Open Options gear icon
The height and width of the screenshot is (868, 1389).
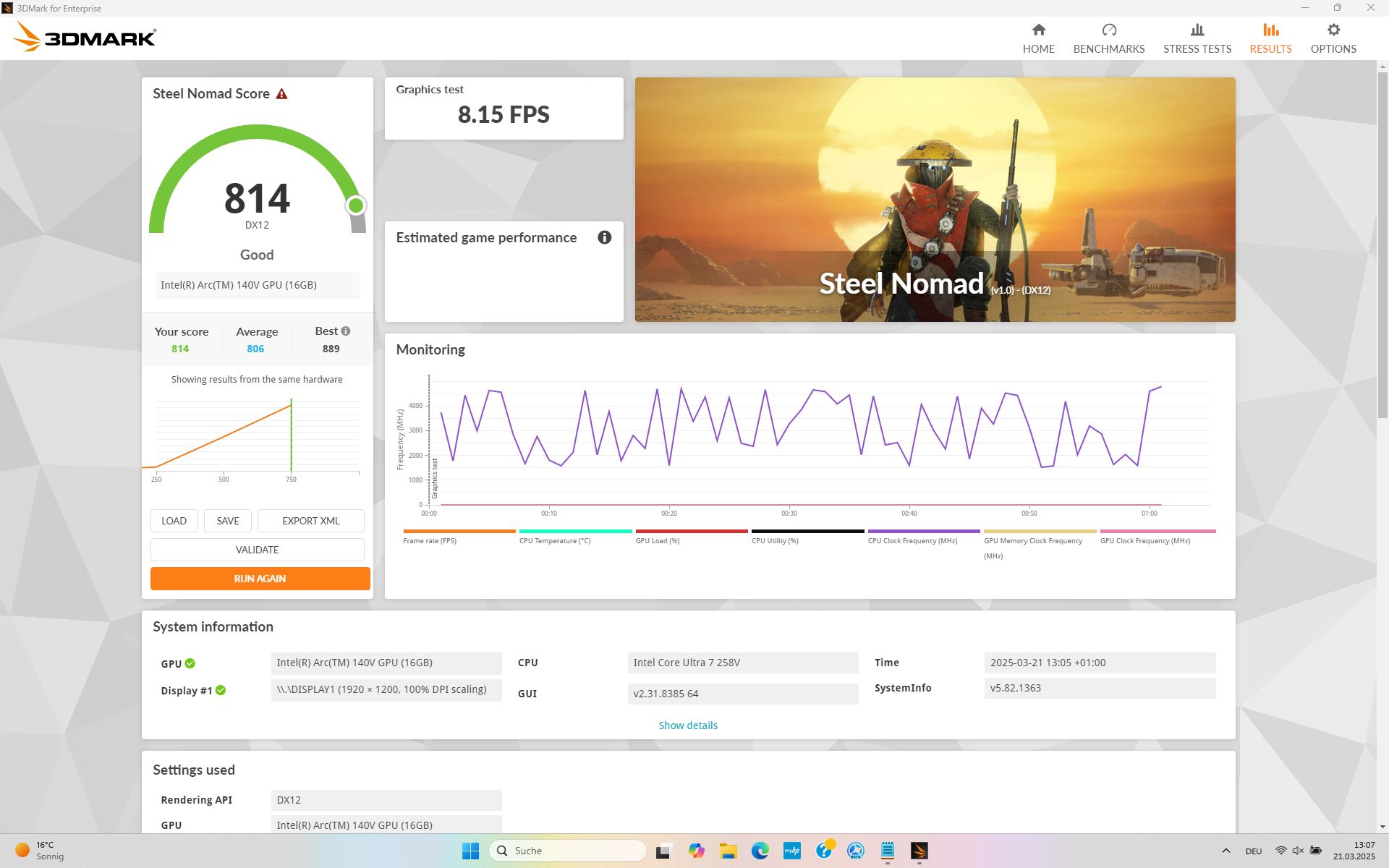[1333, 30]
